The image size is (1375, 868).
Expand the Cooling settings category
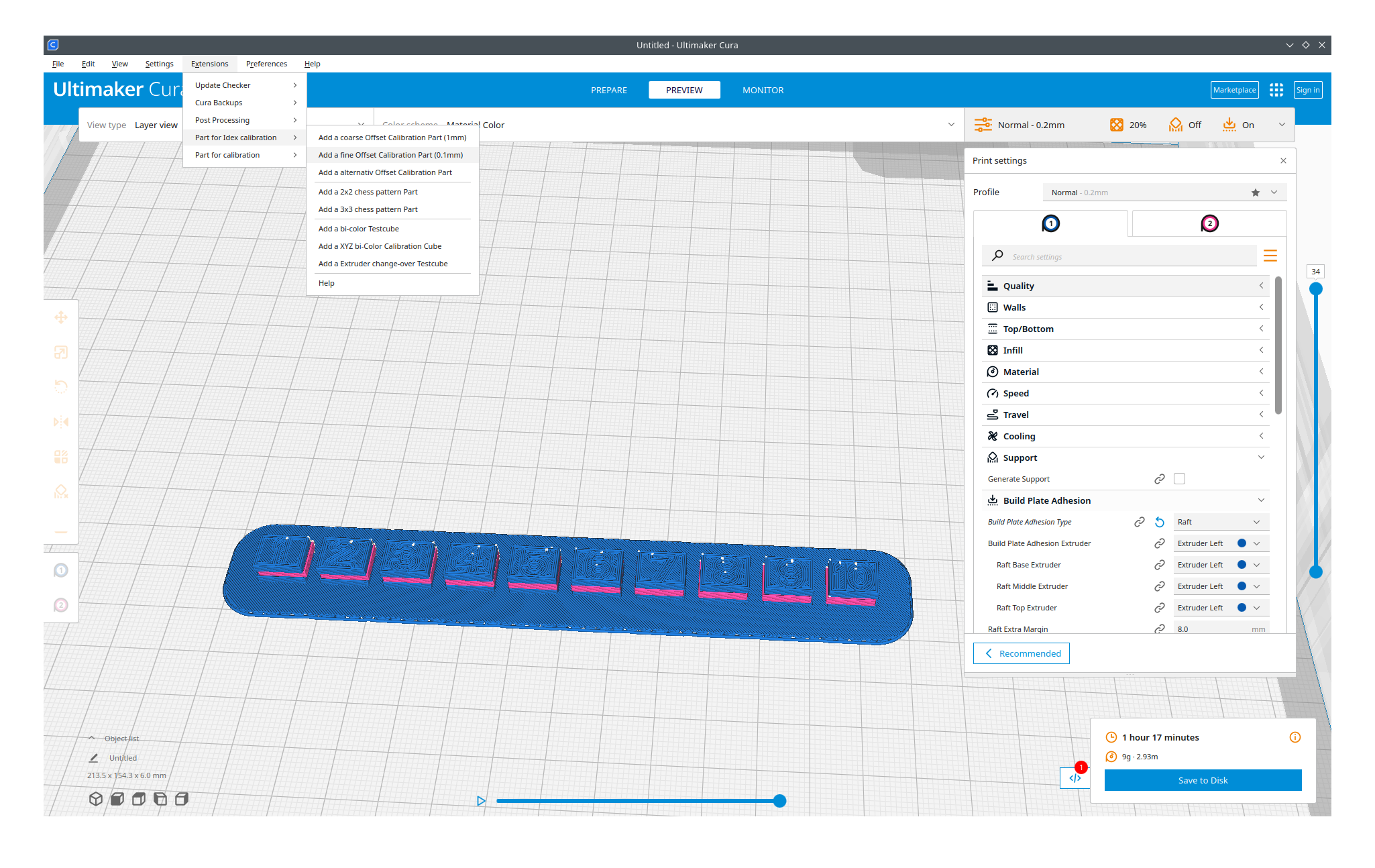[1125, 436]
